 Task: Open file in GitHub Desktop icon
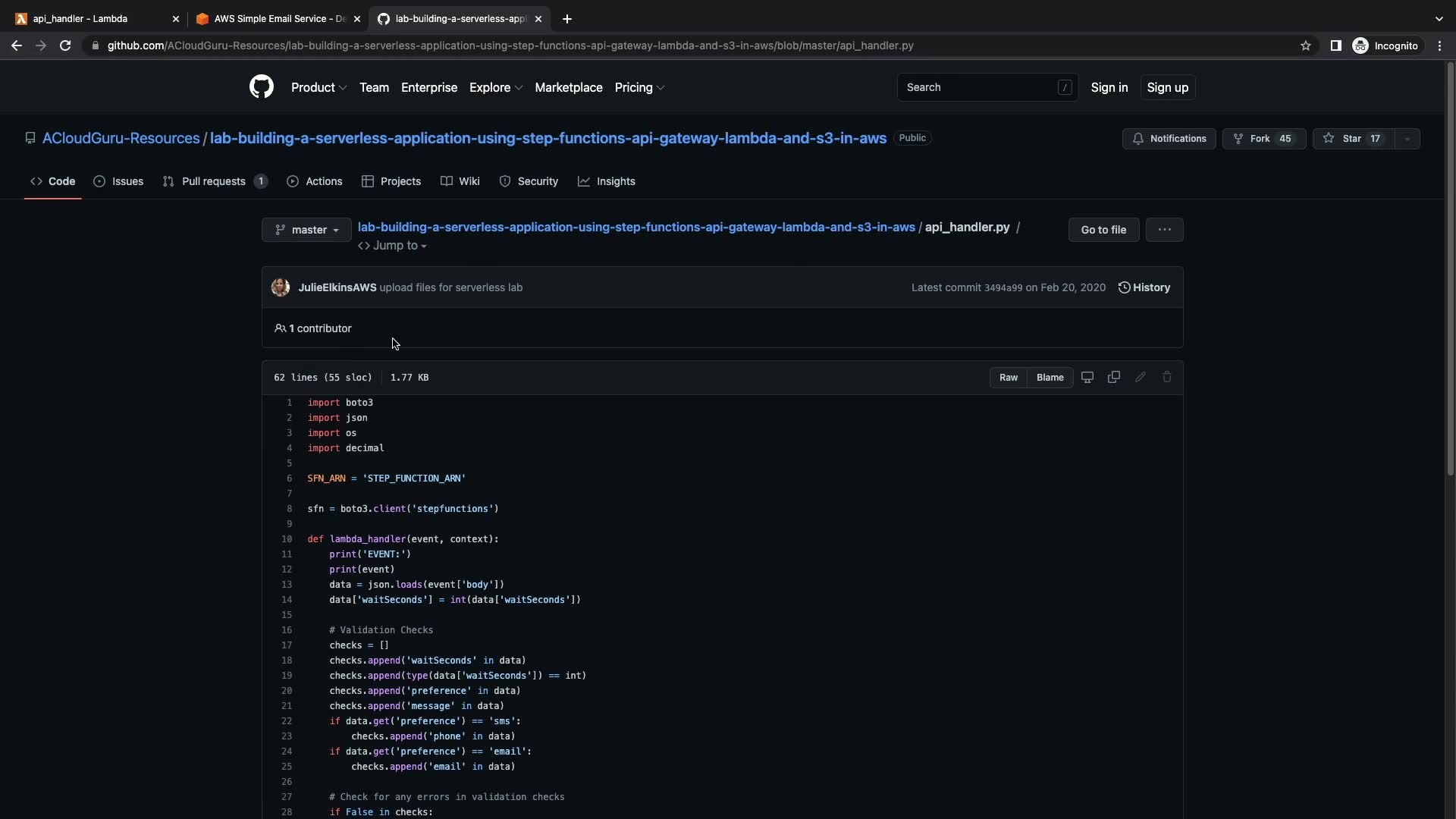1087,378
